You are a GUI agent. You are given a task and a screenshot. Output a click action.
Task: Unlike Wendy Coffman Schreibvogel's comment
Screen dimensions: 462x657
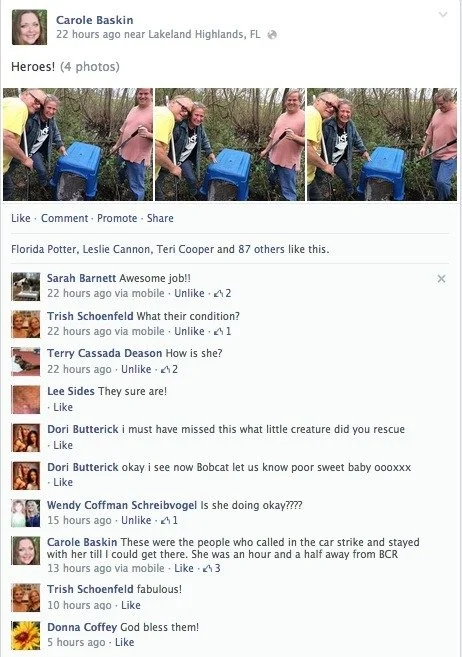tap(136, 520)
